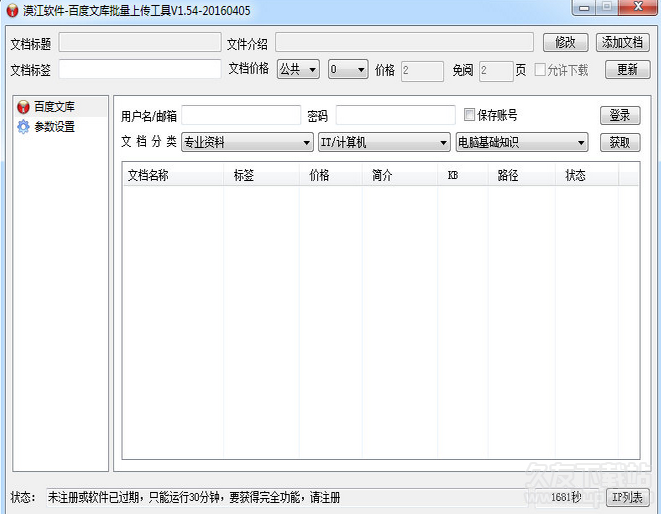Screen dimensions: 661x514
Task: Focus the 文档标题 input field
Action: click(140, 42)
